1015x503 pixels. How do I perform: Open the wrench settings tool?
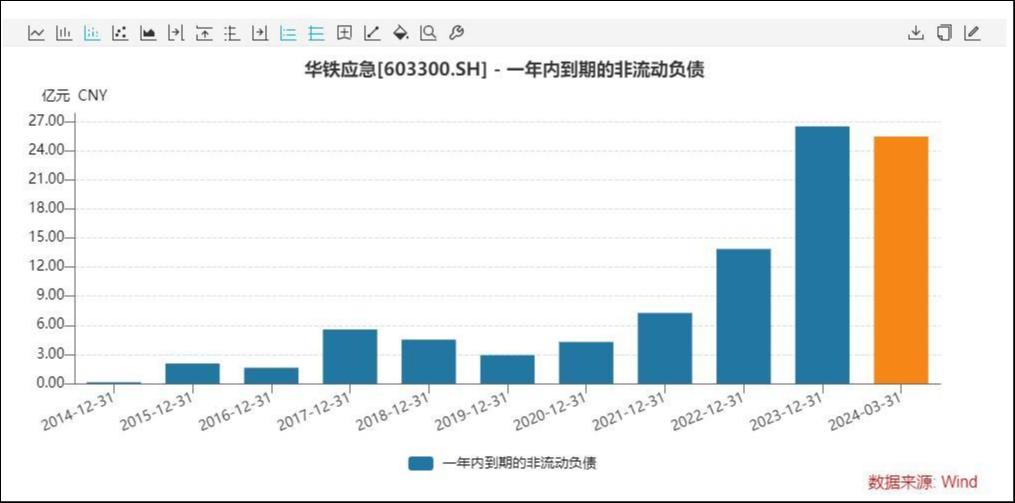click(x=456, y=33)
